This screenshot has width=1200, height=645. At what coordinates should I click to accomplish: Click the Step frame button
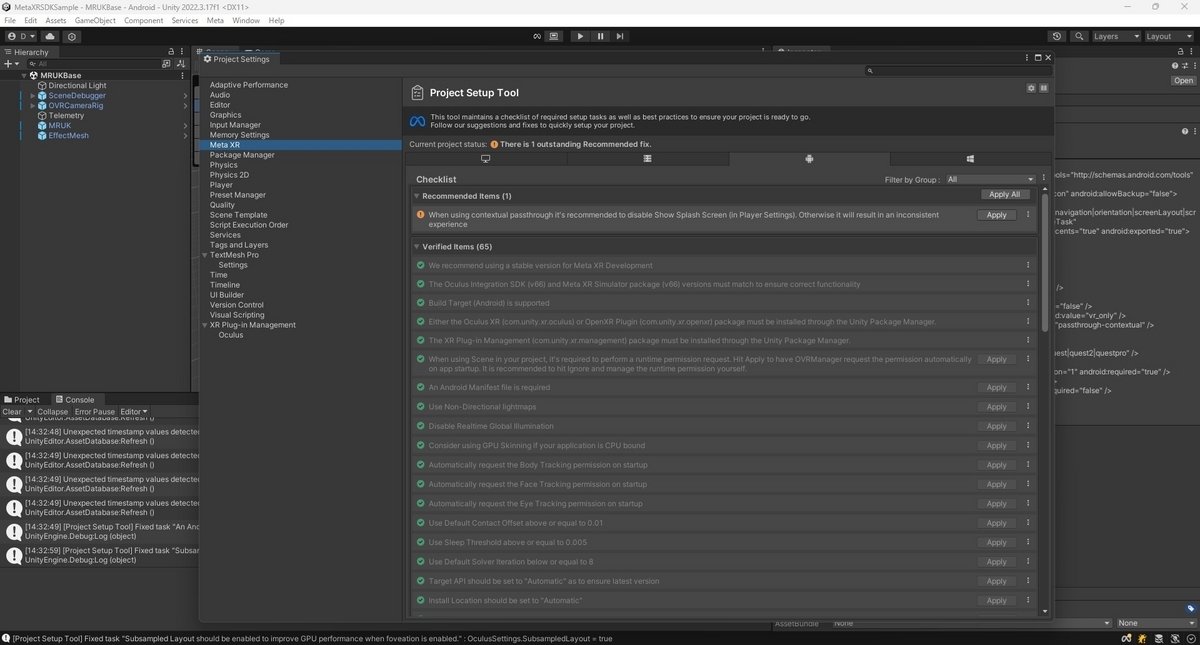620,36
